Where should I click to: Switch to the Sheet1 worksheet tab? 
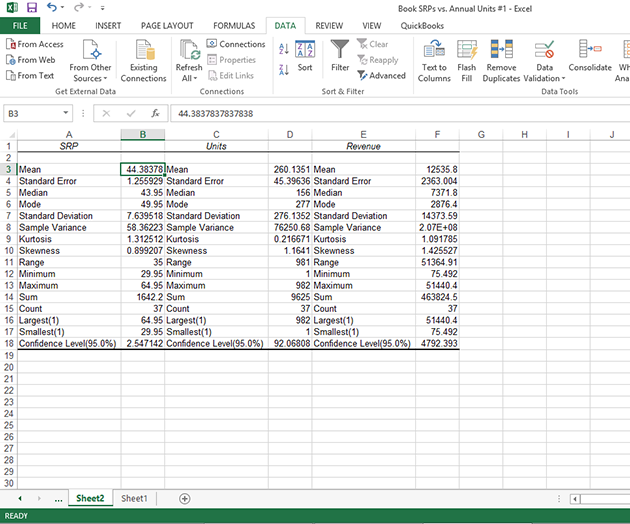[134, 498]
